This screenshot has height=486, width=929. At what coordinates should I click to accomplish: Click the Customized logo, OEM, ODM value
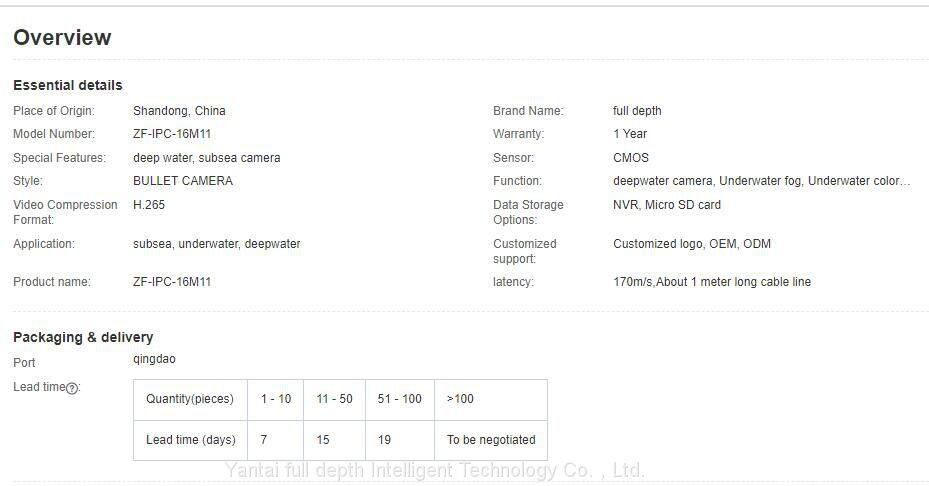click(692, 244)
